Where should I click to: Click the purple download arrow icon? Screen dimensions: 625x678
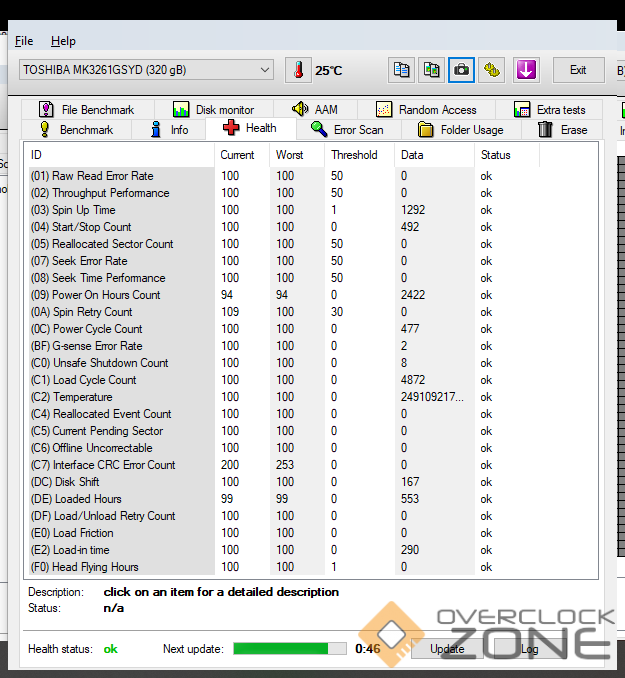coord(526,70)
